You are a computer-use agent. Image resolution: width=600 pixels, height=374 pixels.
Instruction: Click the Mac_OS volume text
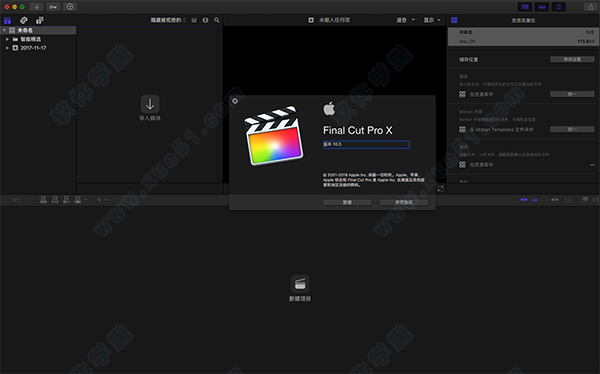467,41
